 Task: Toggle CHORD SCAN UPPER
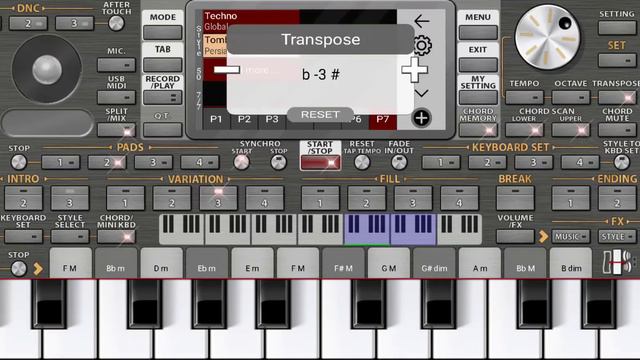point(571,130)
